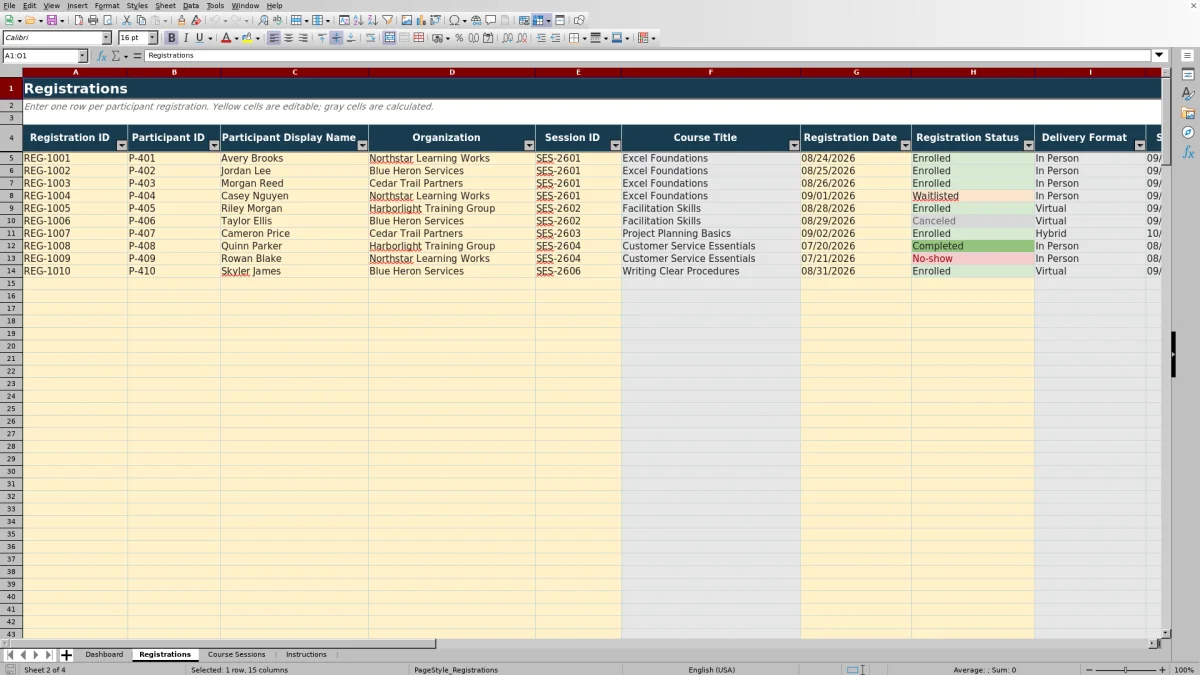Click the next sheet navigation arrow
Viewport: 1200px width, 675px height.
pyautogui.click(x=36, y=655)
